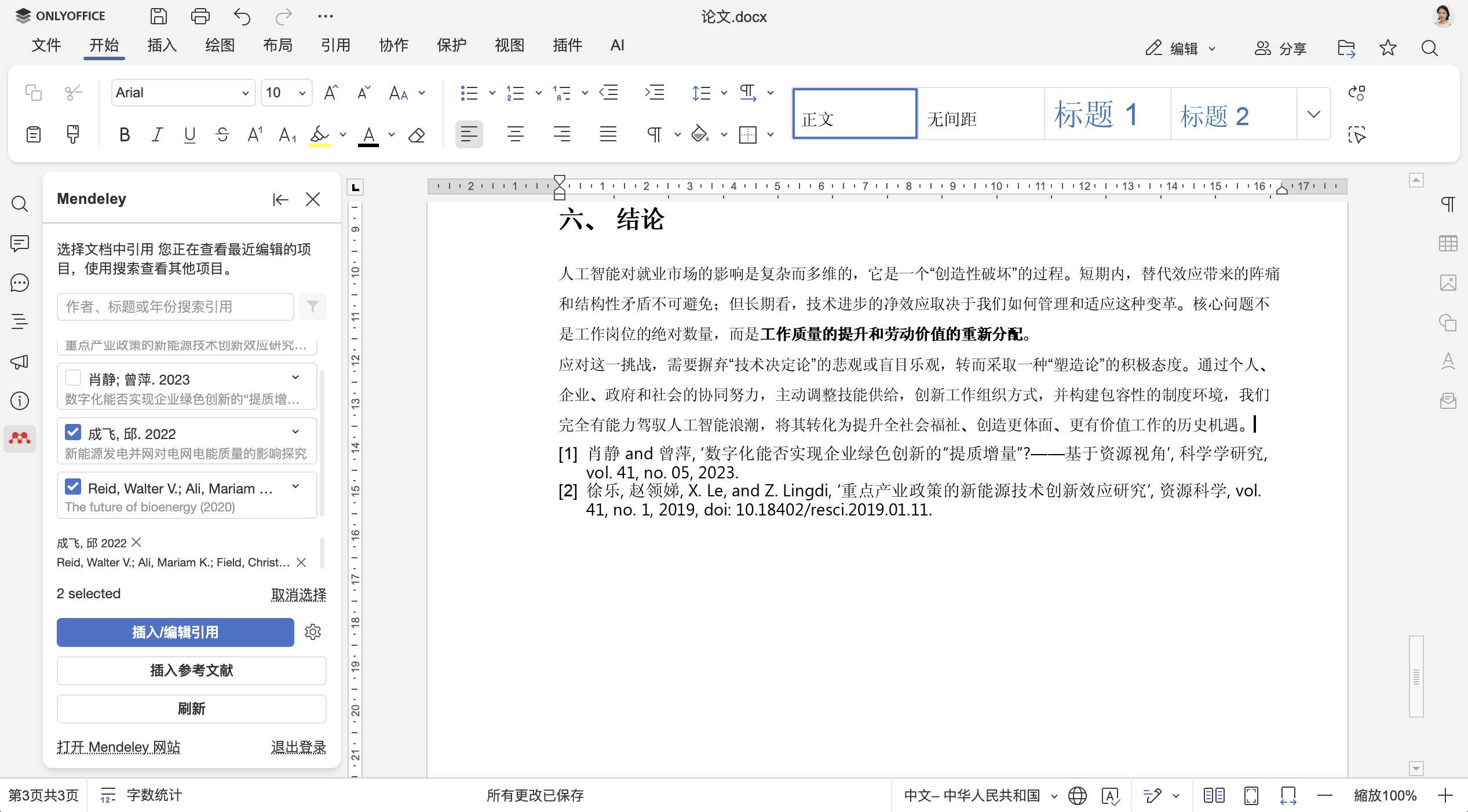Click the 退出登录 link
Screen dimensions: 1468x812
click(x=298, y=747)
